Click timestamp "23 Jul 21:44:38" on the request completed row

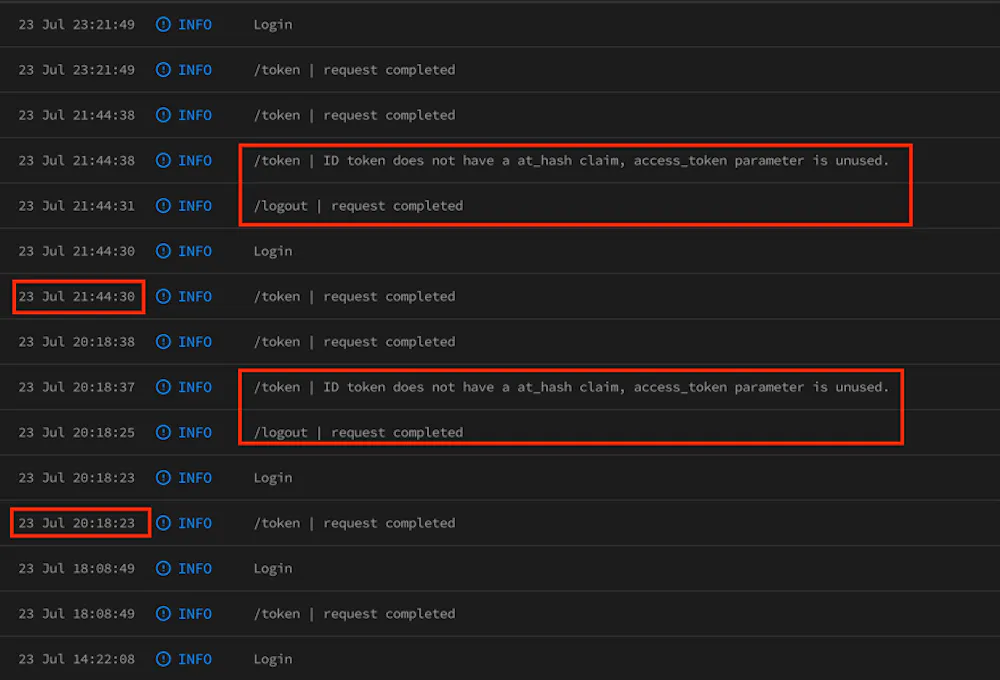(x=77, y=115)
